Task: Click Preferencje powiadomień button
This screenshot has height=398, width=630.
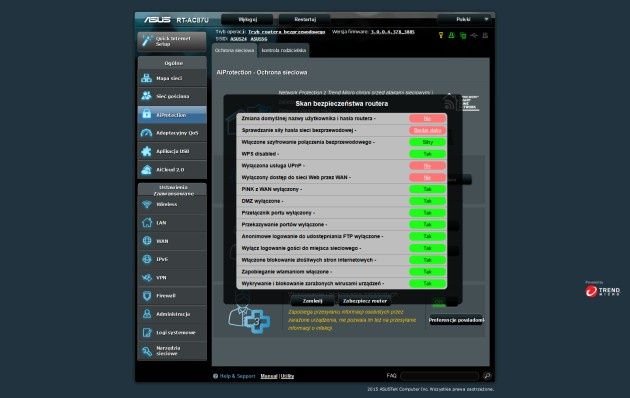Action: click(x=456, y=320)
